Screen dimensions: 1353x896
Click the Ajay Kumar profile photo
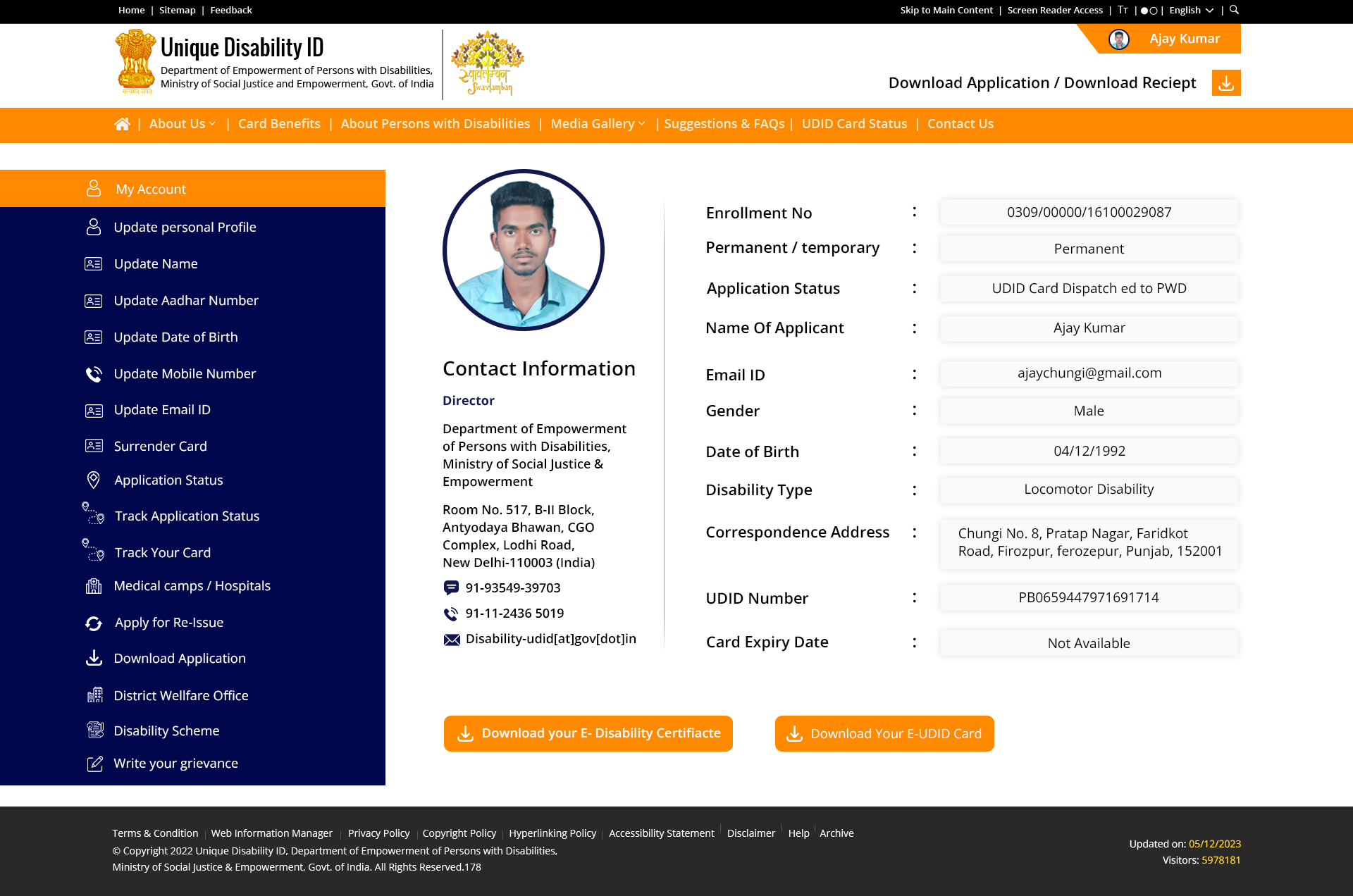(523, 250)
